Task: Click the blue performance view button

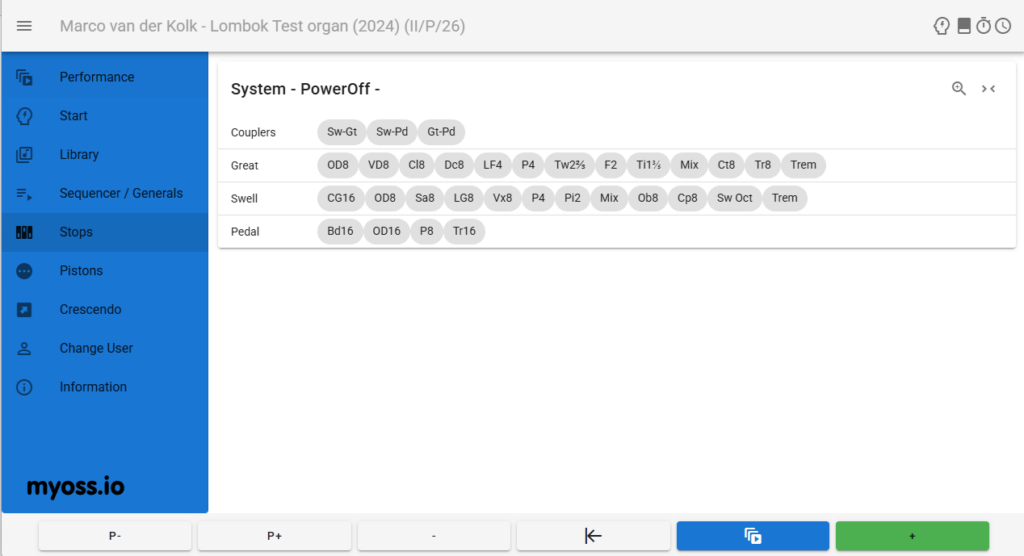Action: click(x=753, y=536)
